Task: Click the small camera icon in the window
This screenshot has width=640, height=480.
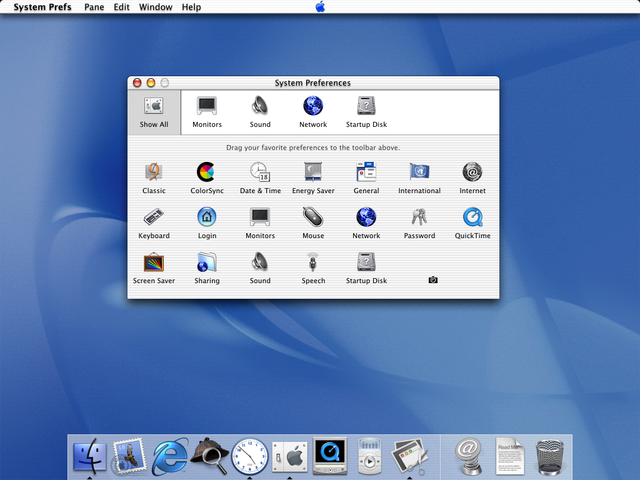Action: point(433,280)
